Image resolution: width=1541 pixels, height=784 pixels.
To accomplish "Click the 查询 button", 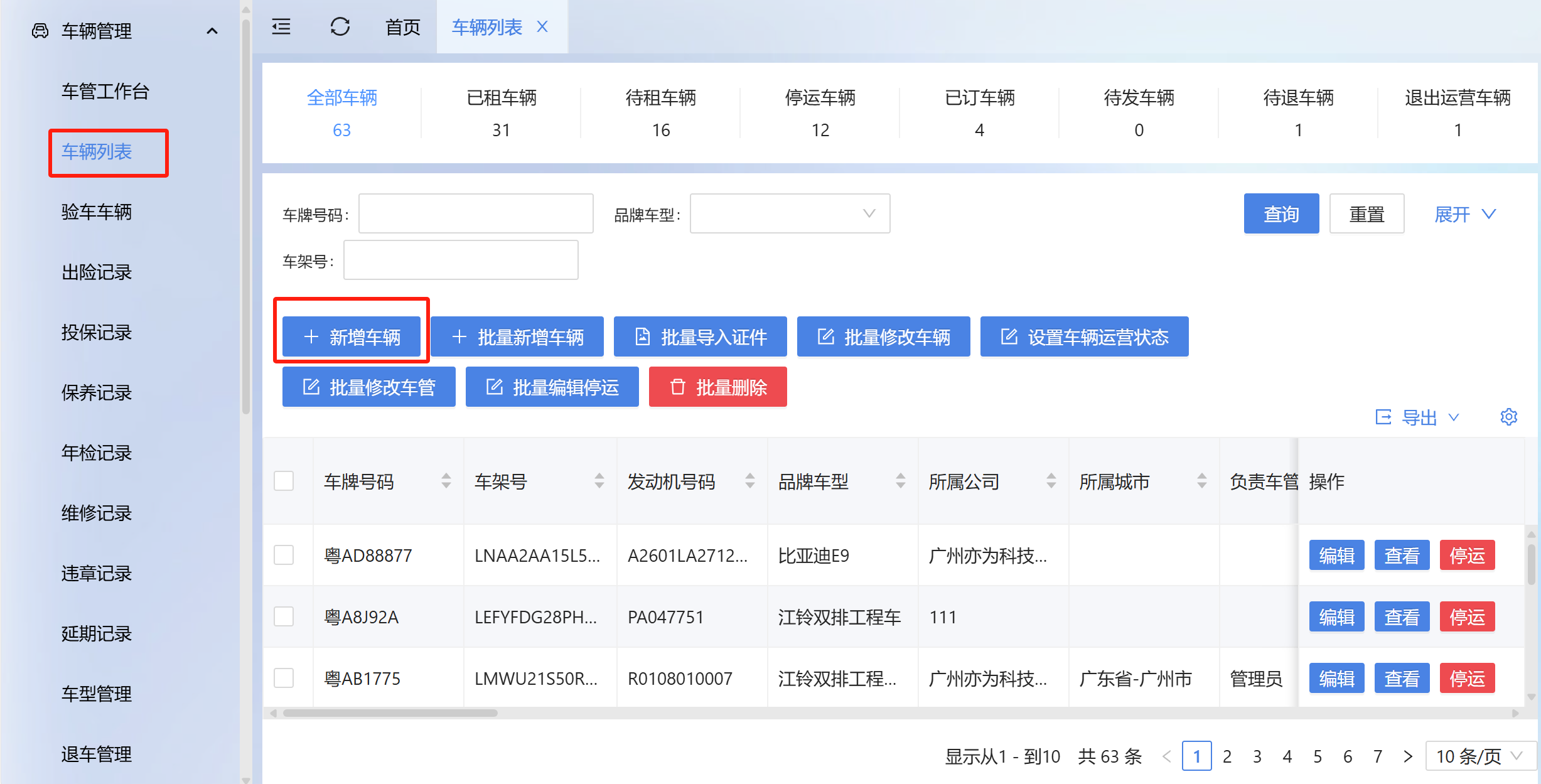I will click(x=1281, y=214).
